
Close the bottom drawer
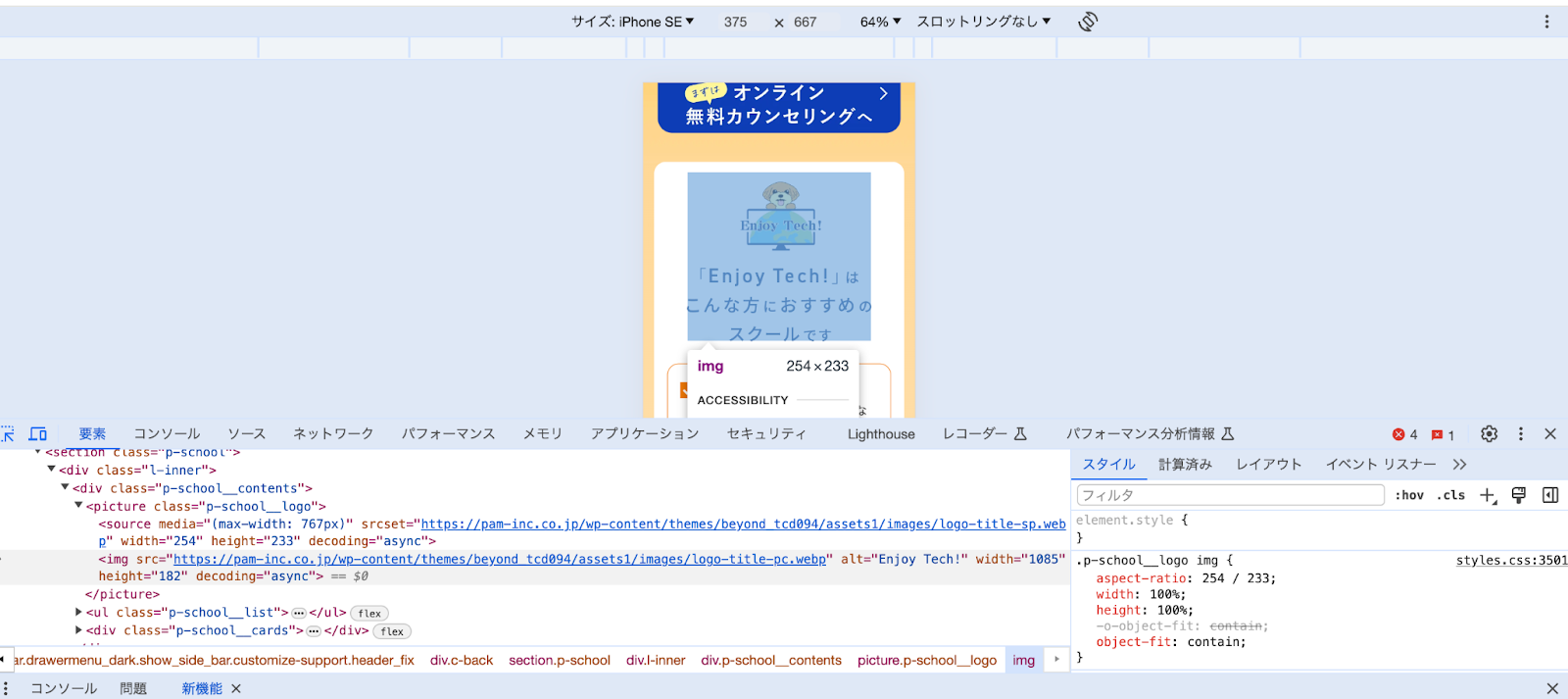pyautogui.click(x=1552, y=689)
